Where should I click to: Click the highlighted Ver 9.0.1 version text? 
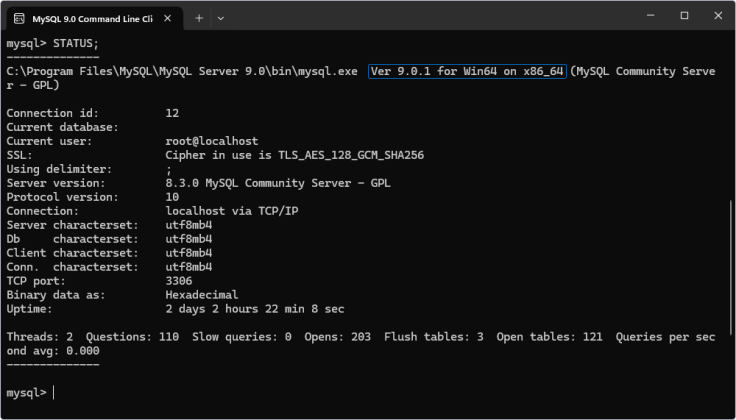pos(468,71)
